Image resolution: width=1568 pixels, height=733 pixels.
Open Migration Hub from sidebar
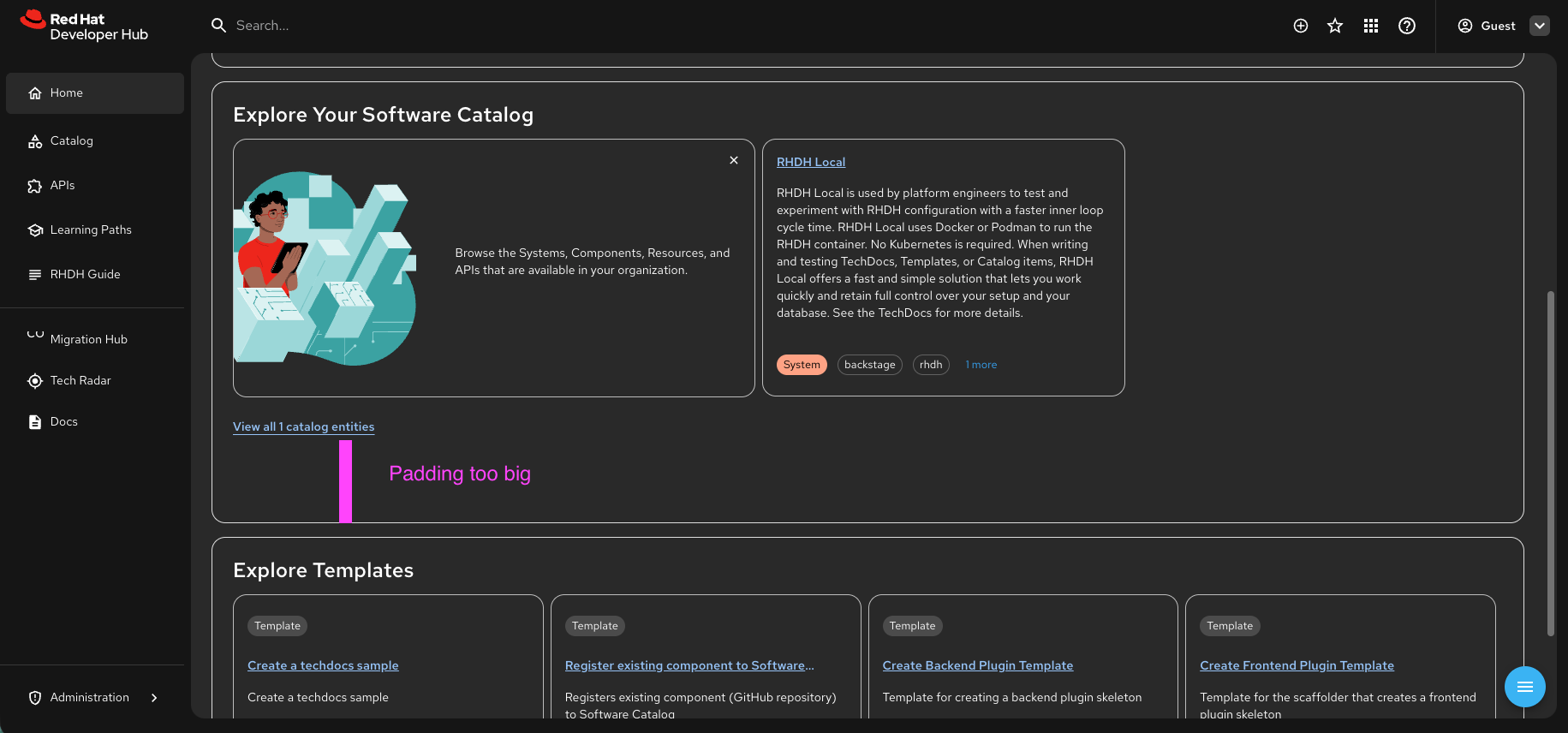88,340
